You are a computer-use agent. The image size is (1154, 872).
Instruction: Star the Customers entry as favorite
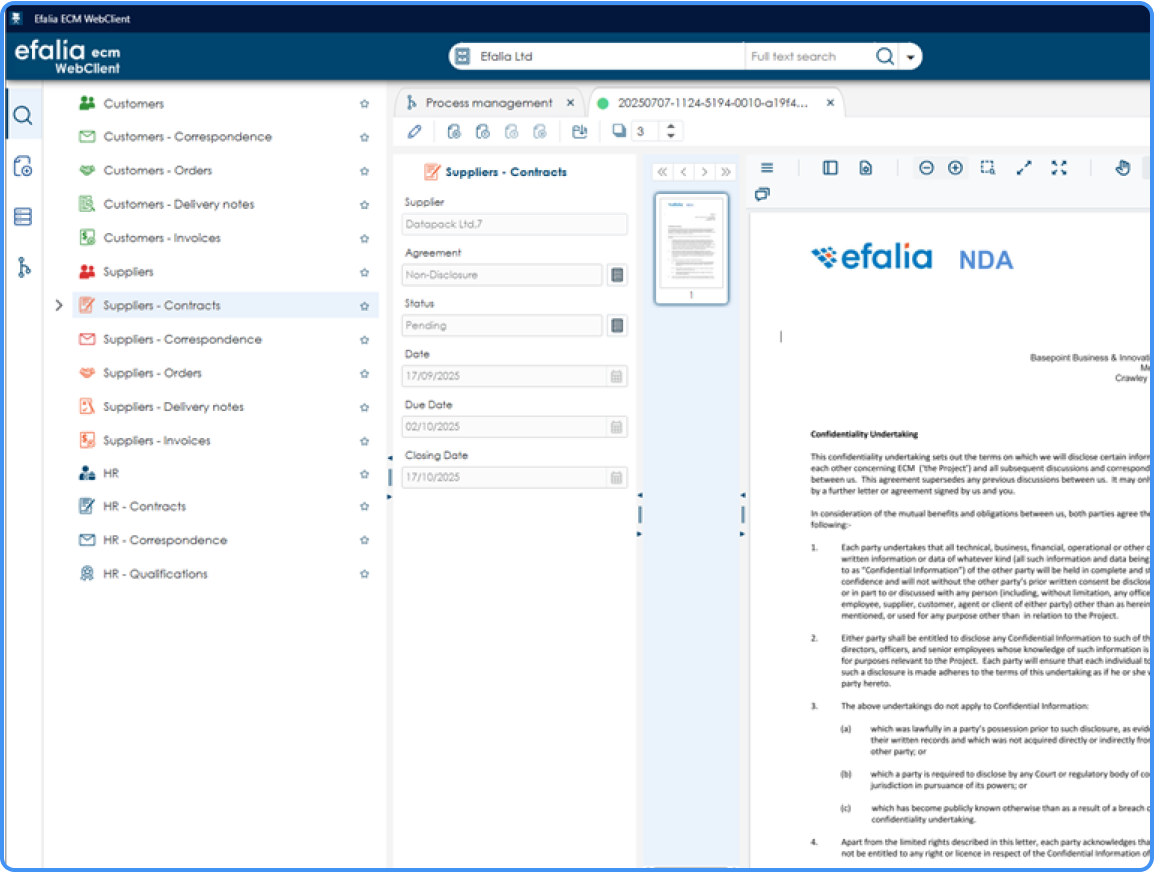point(364,103)
